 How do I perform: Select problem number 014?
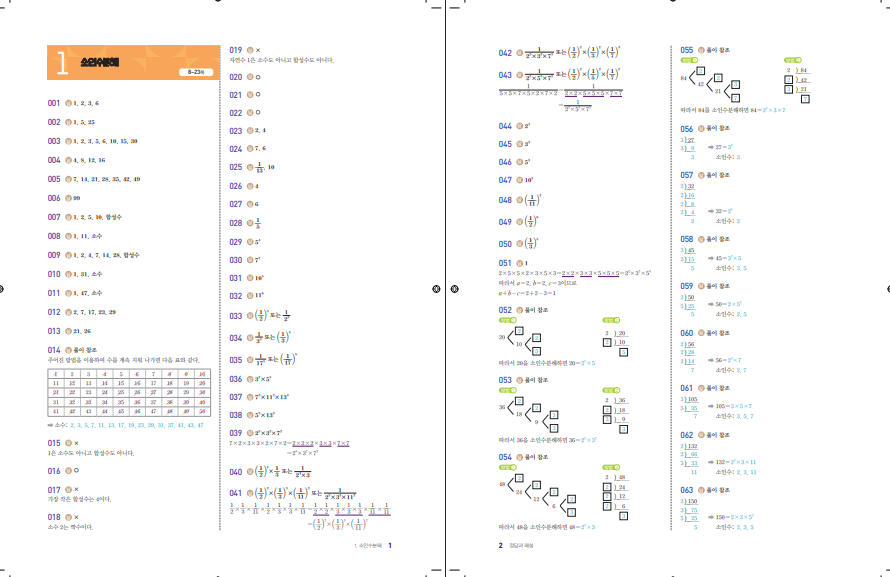(x=54, y=350)
